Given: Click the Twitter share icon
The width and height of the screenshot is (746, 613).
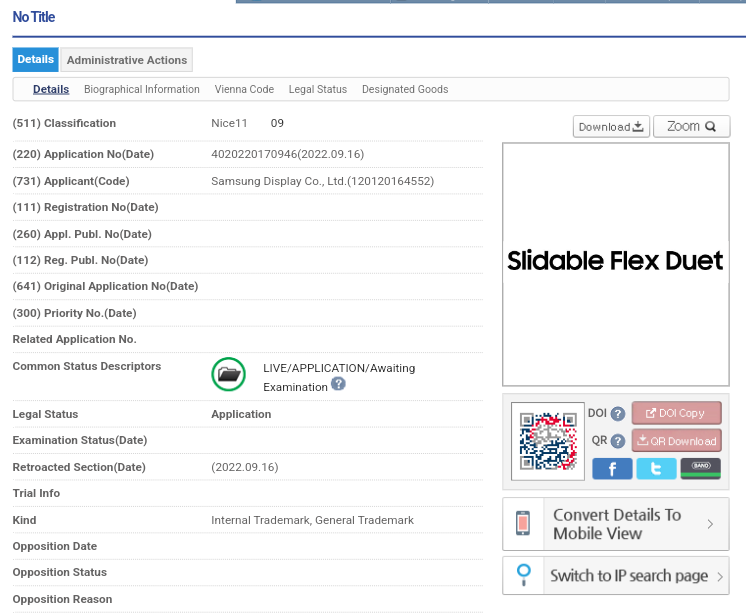Looking at the screenshot, I should pos(656,469).
